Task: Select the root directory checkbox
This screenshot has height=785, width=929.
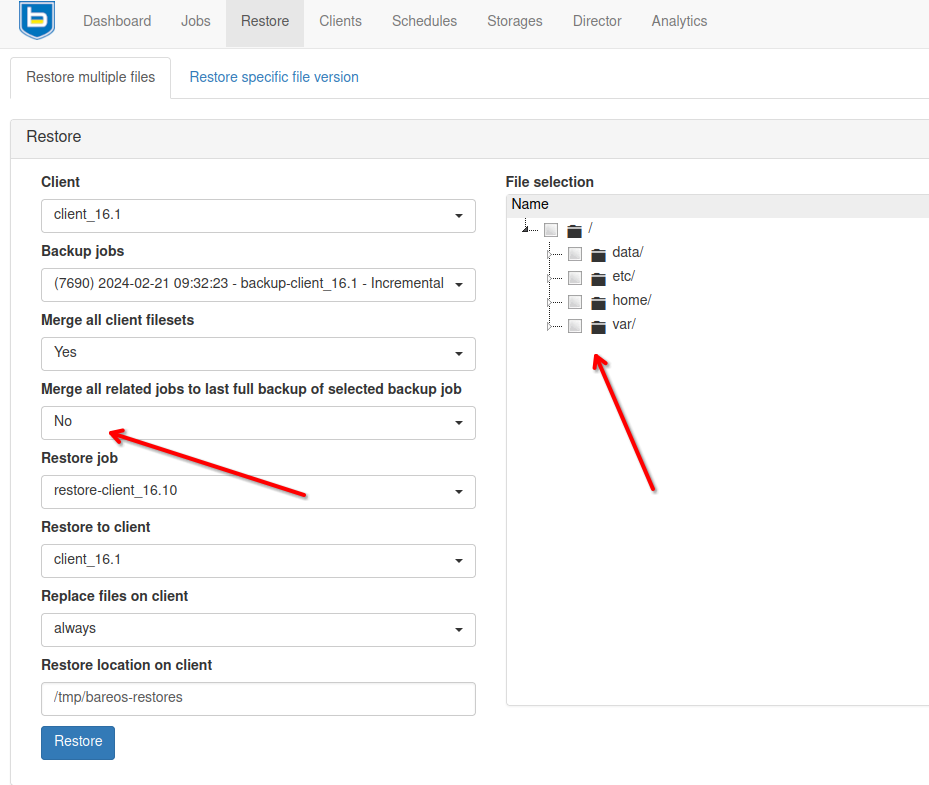Action: tap(551, 230)
